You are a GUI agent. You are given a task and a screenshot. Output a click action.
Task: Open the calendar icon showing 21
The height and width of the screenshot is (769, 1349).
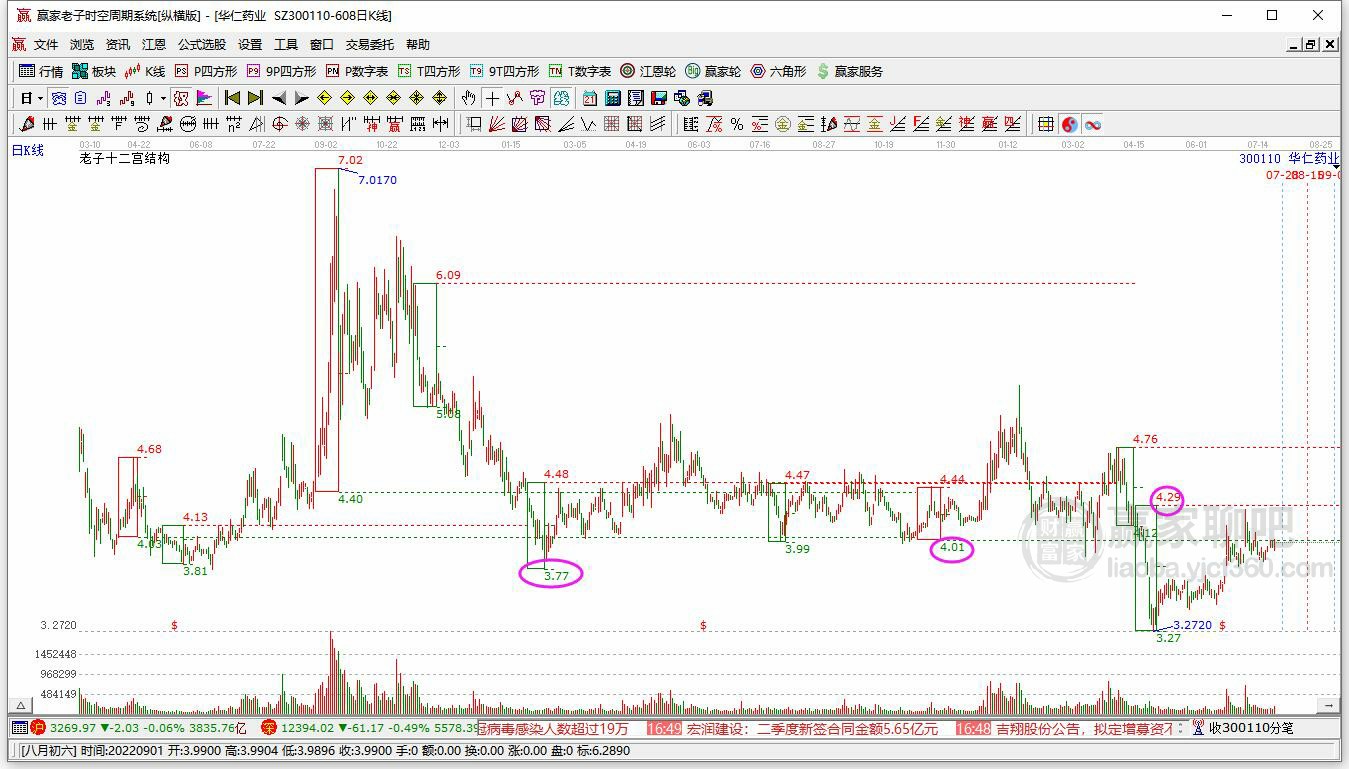(590, 98)
